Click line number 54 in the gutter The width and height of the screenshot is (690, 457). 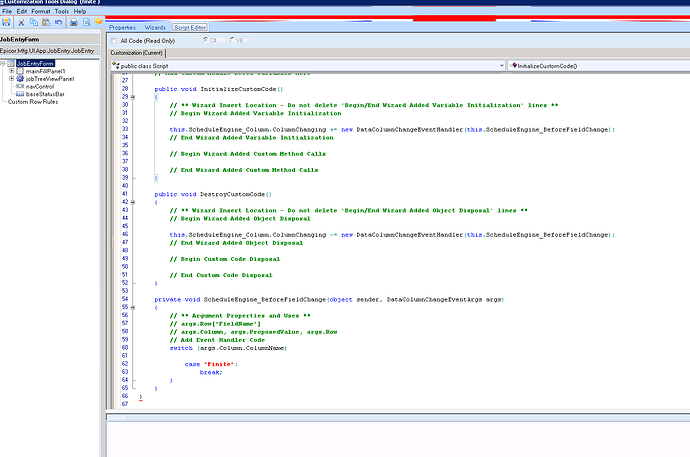[x=125, y=299]
